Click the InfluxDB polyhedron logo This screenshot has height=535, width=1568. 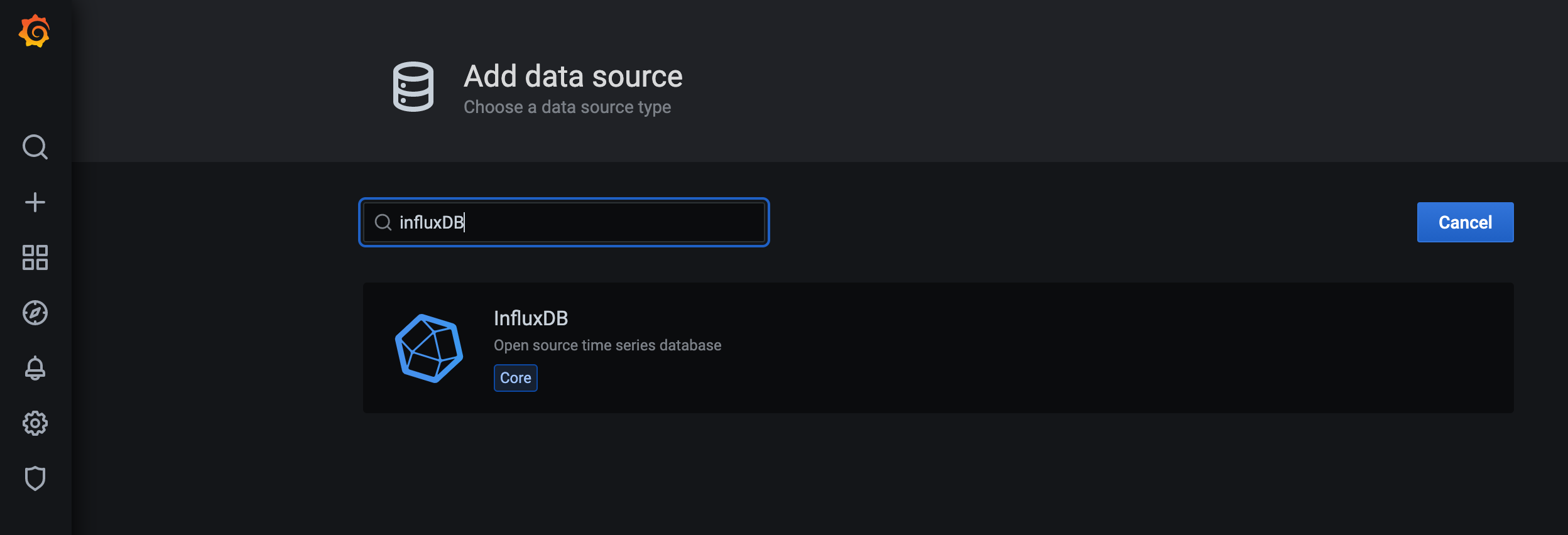click(429, 348)
